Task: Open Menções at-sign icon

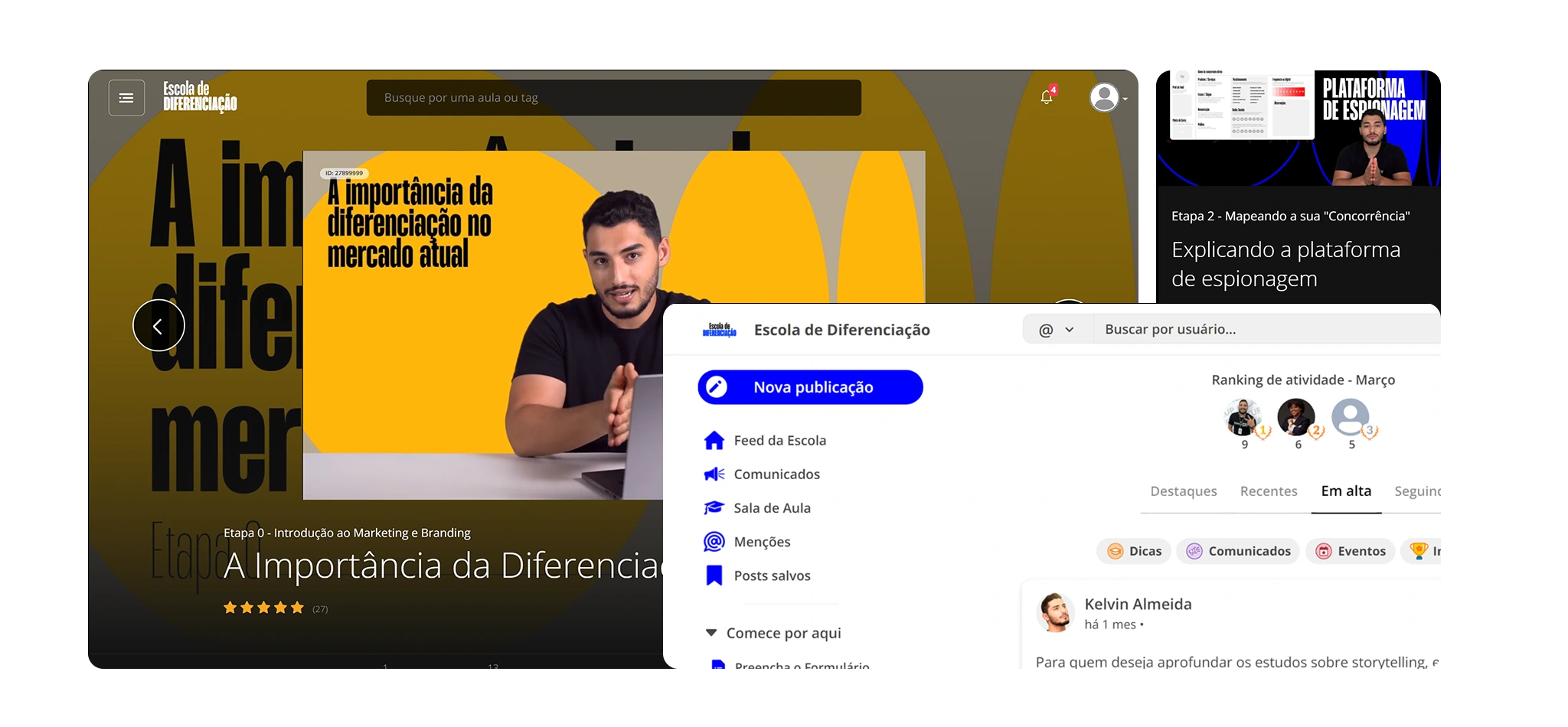Action: coord(714,542)
